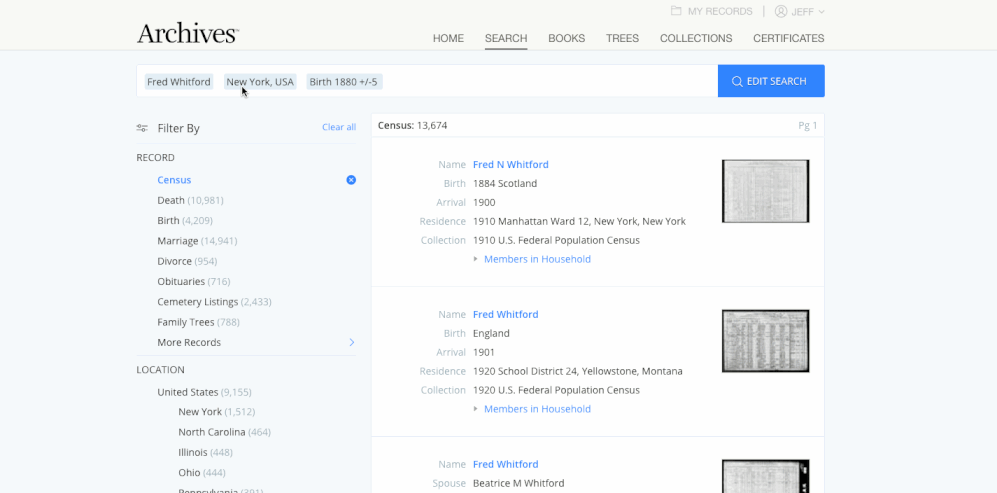
Task: Click the Birth 1880 +/-5 search tag
Action: 343,81
